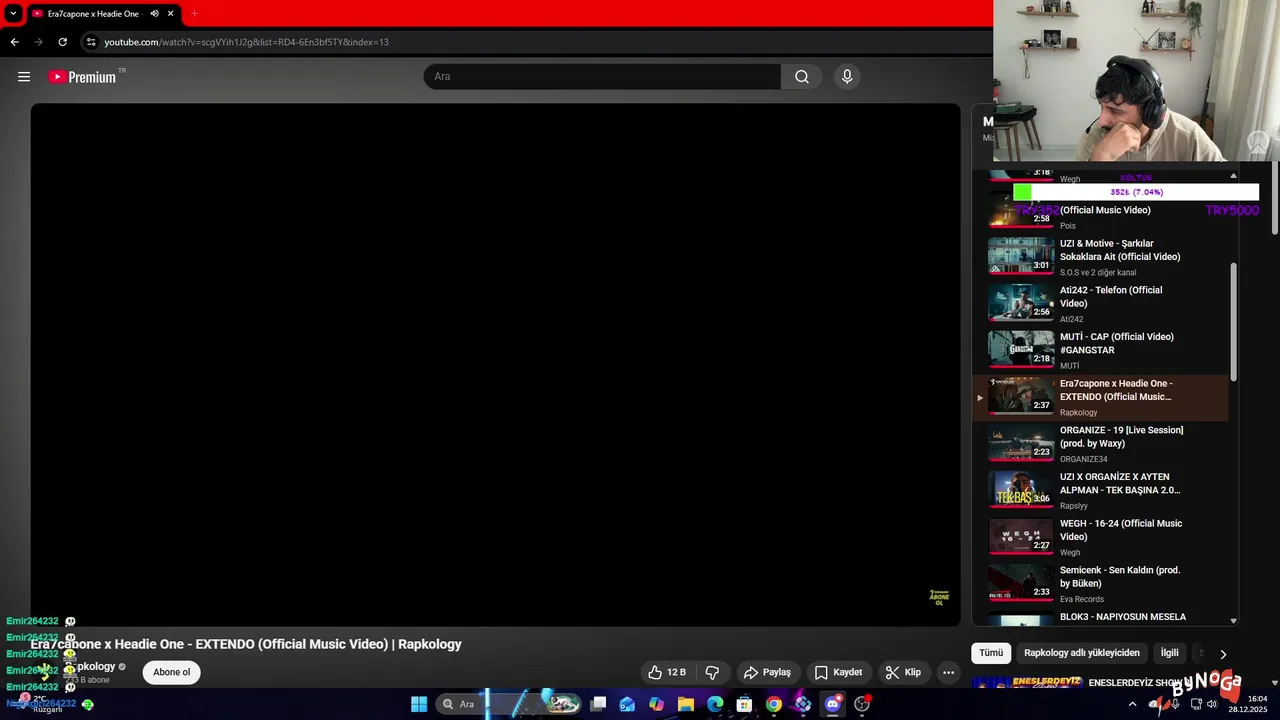Viewport: 1280px width, 720px height.
Task: Open the YouTube hamburger guide menu
Action: 24,77
